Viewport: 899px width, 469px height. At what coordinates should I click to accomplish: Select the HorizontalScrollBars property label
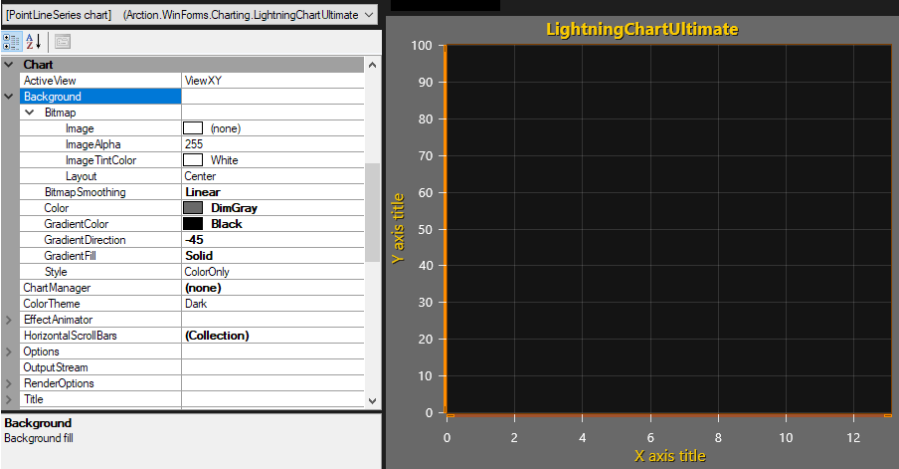tap(70, 335)
